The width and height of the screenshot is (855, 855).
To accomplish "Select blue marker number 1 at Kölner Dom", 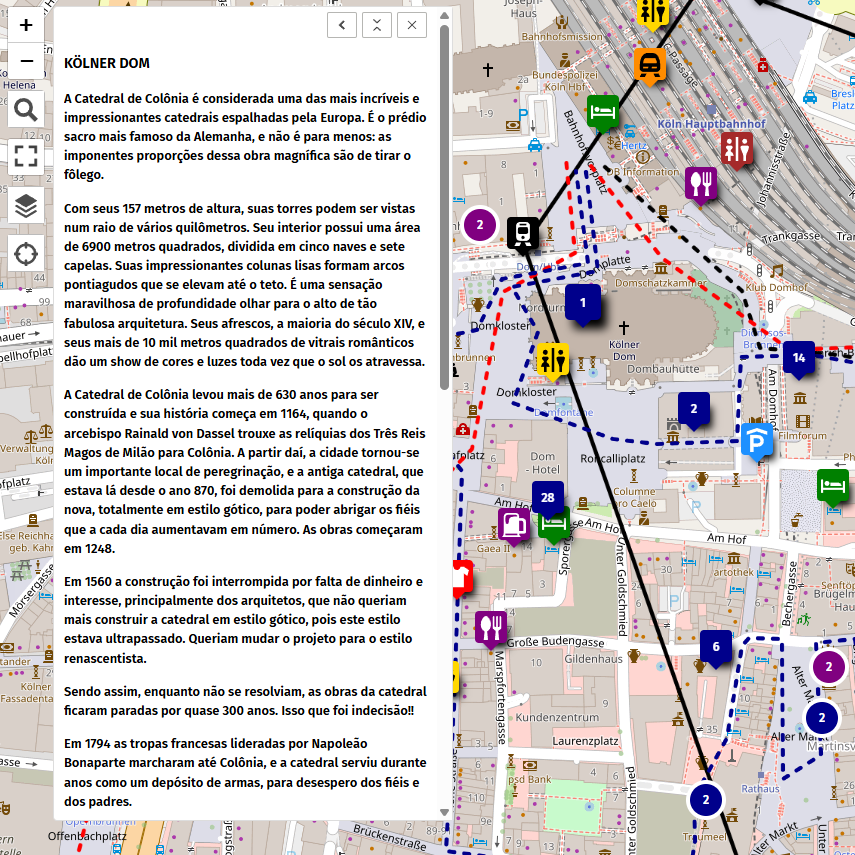I will click(583, 302).
